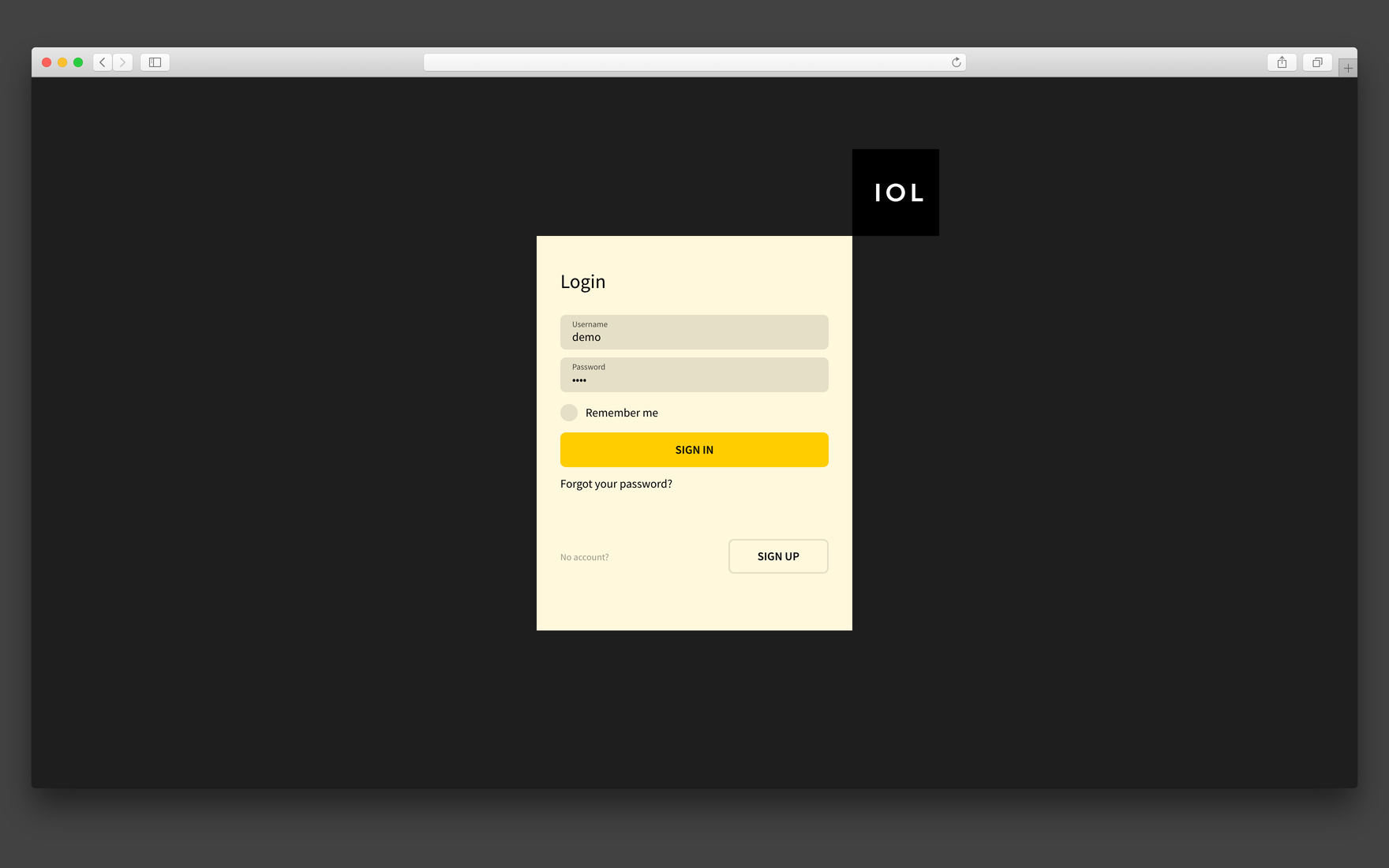
Task: Click the SIGN UP button
Action: (778, 556)
